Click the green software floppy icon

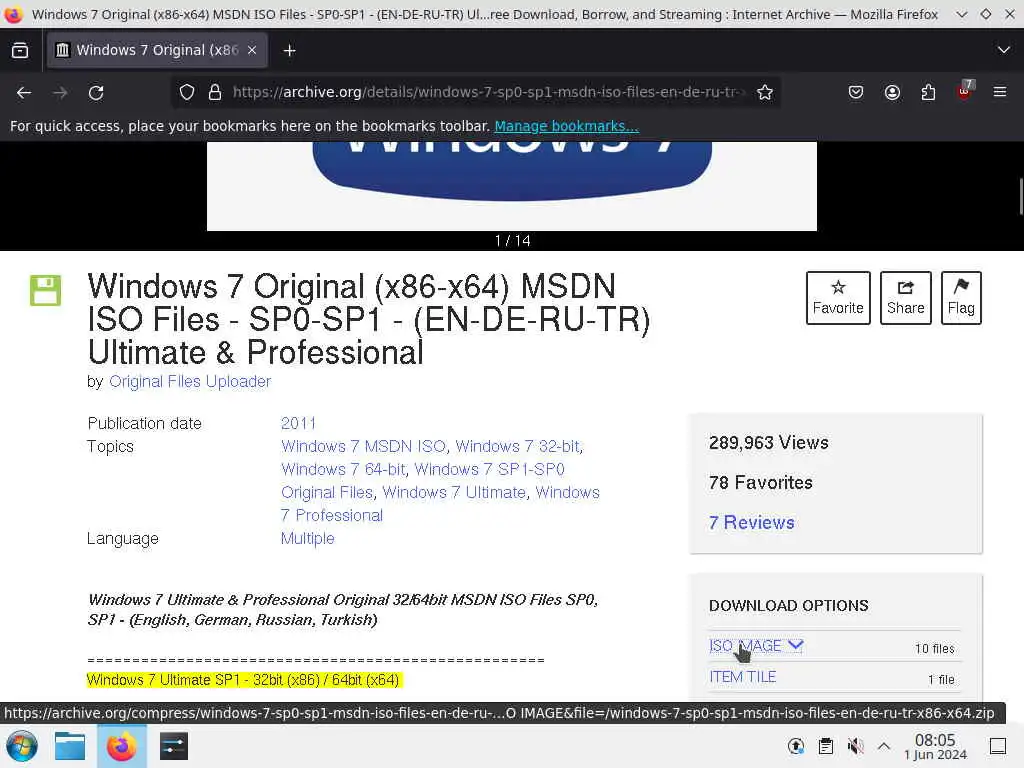point(45,291)
